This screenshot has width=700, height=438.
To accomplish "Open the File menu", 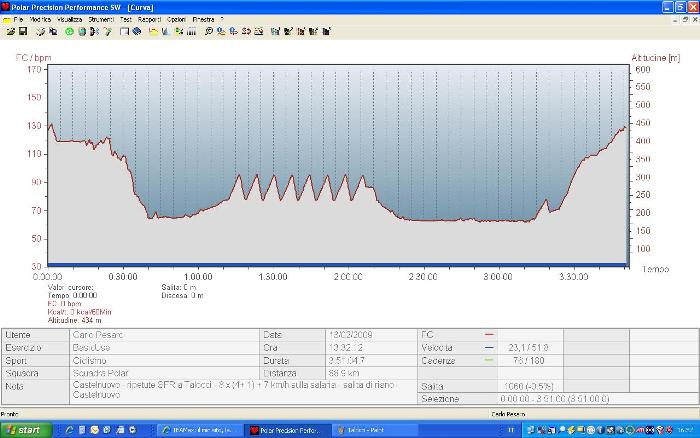I will coord(18,19).
